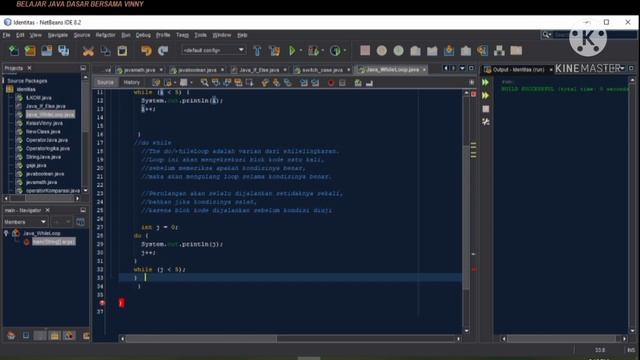Open the editor tabs list dropdown arrow

(462, 68)
